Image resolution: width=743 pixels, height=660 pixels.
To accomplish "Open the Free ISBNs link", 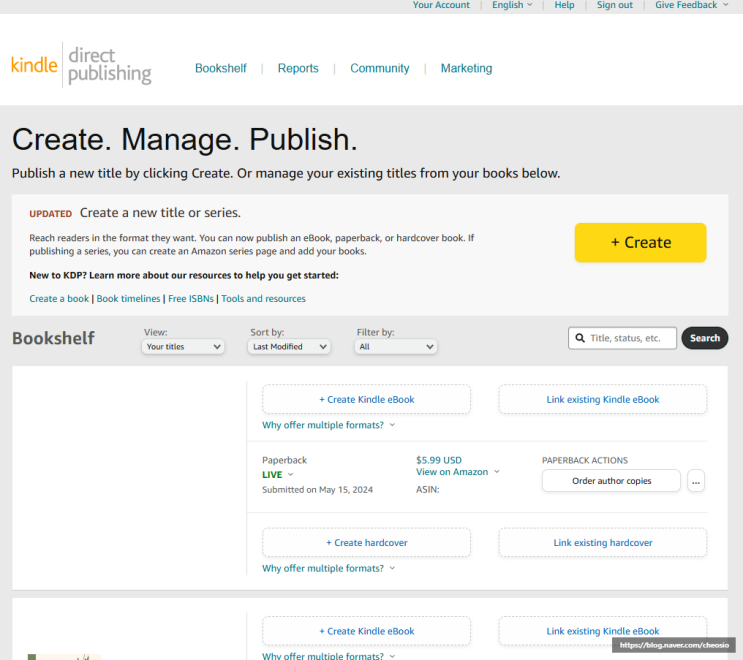I will click(x=191, y=298).
